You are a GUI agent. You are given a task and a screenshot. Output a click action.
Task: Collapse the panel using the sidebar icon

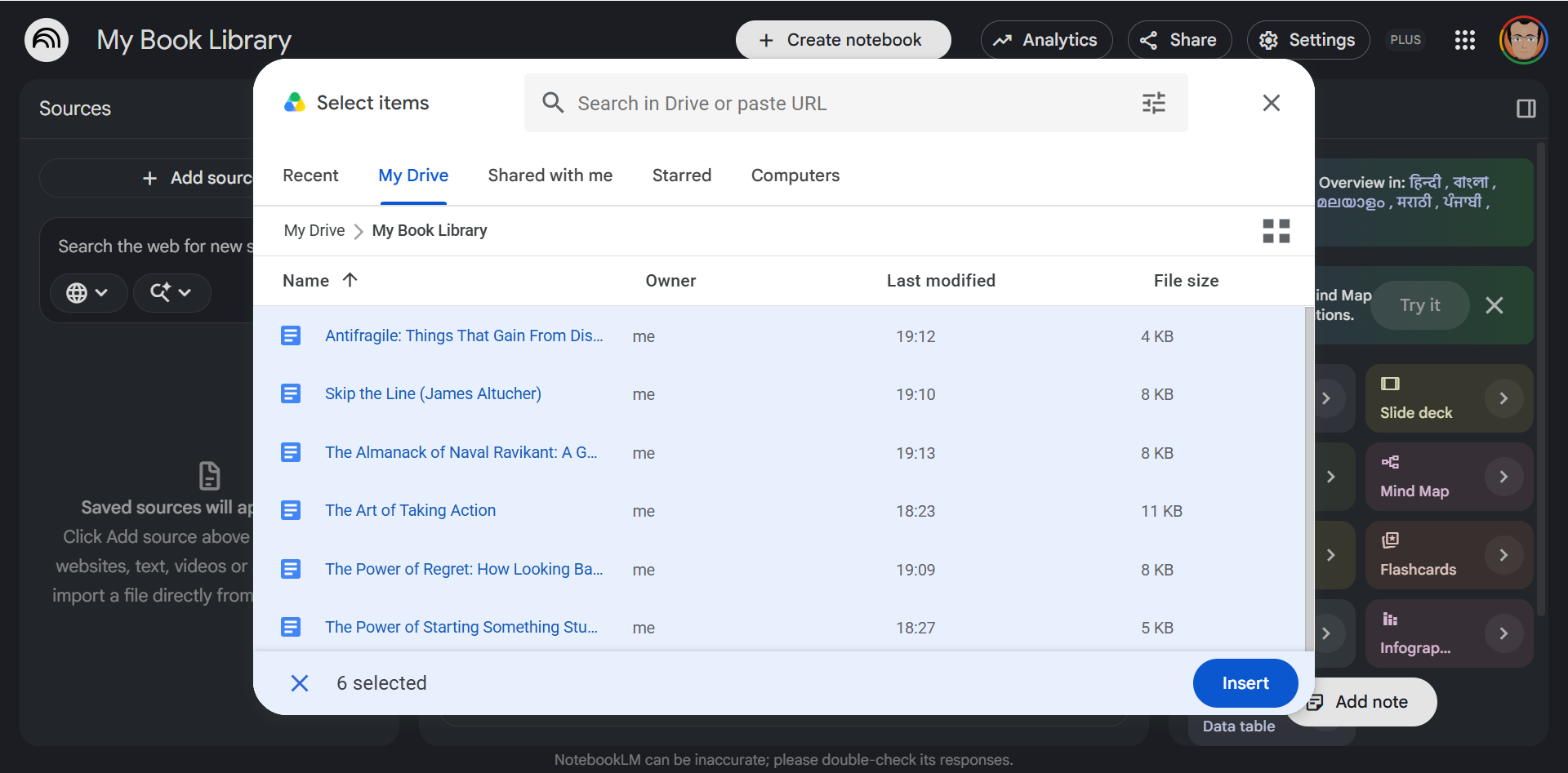point(1526,109)
